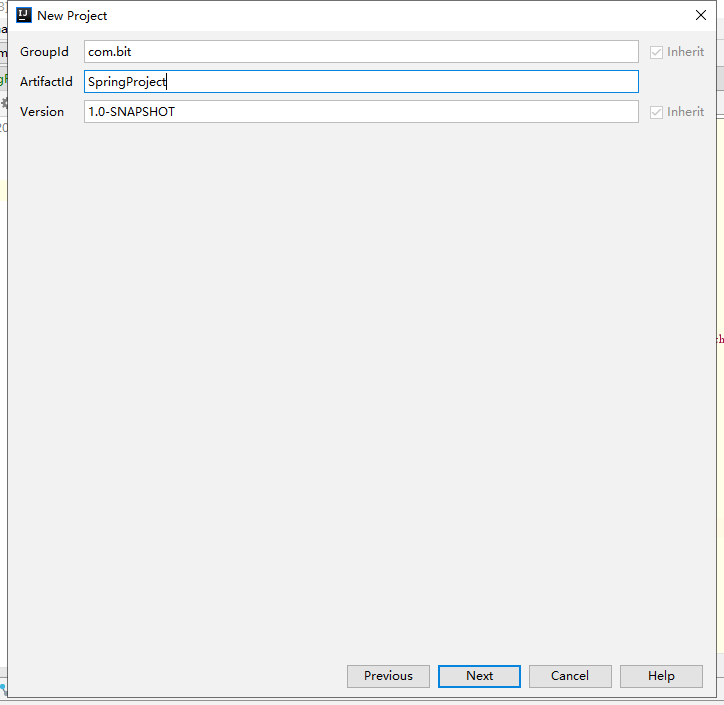Proceed by clicking the Next button

(479, 676)
